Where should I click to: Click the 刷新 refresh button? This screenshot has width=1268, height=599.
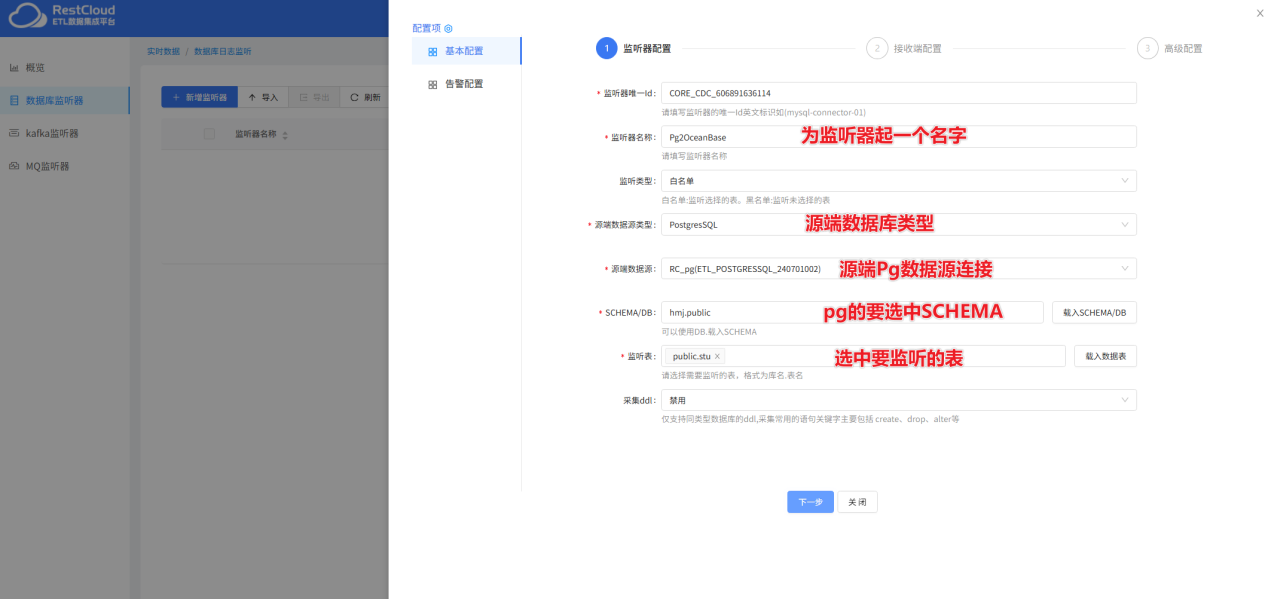point(365,97)
